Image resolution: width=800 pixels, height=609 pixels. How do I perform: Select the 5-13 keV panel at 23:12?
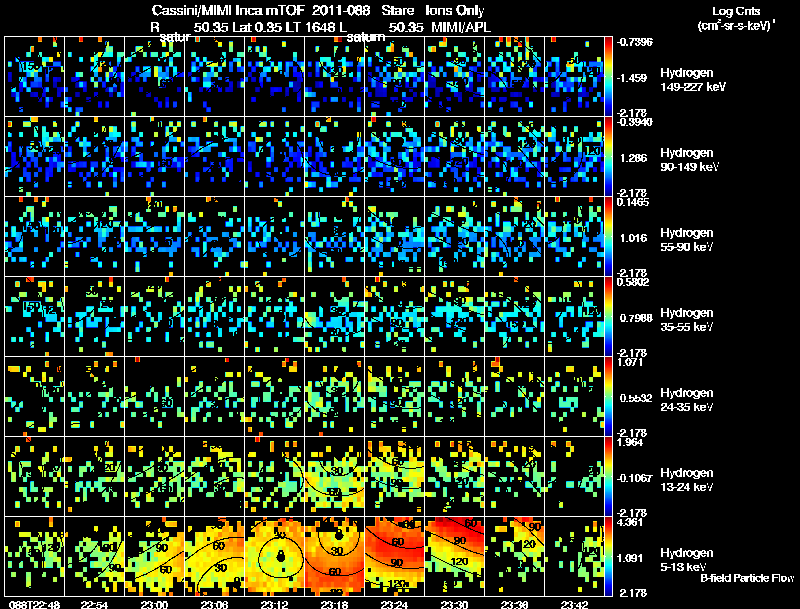[x=274, y=556]
